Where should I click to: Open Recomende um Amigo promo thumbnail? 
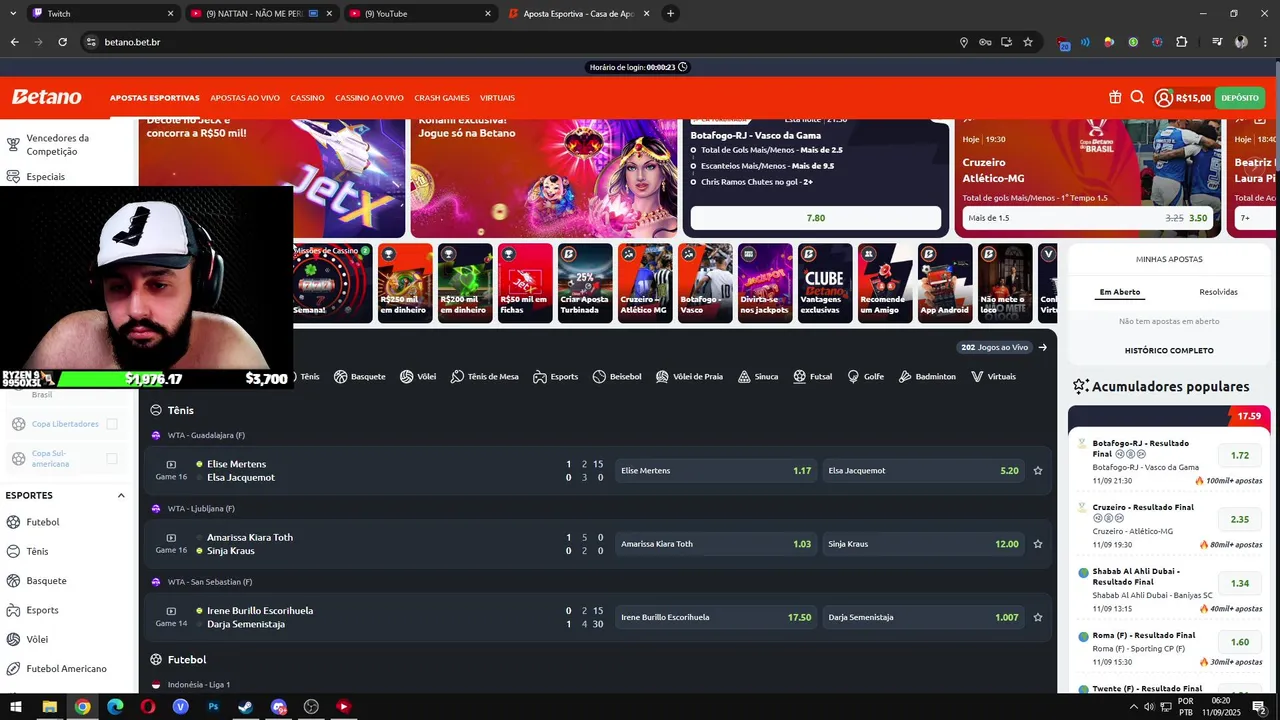(885, 283)
